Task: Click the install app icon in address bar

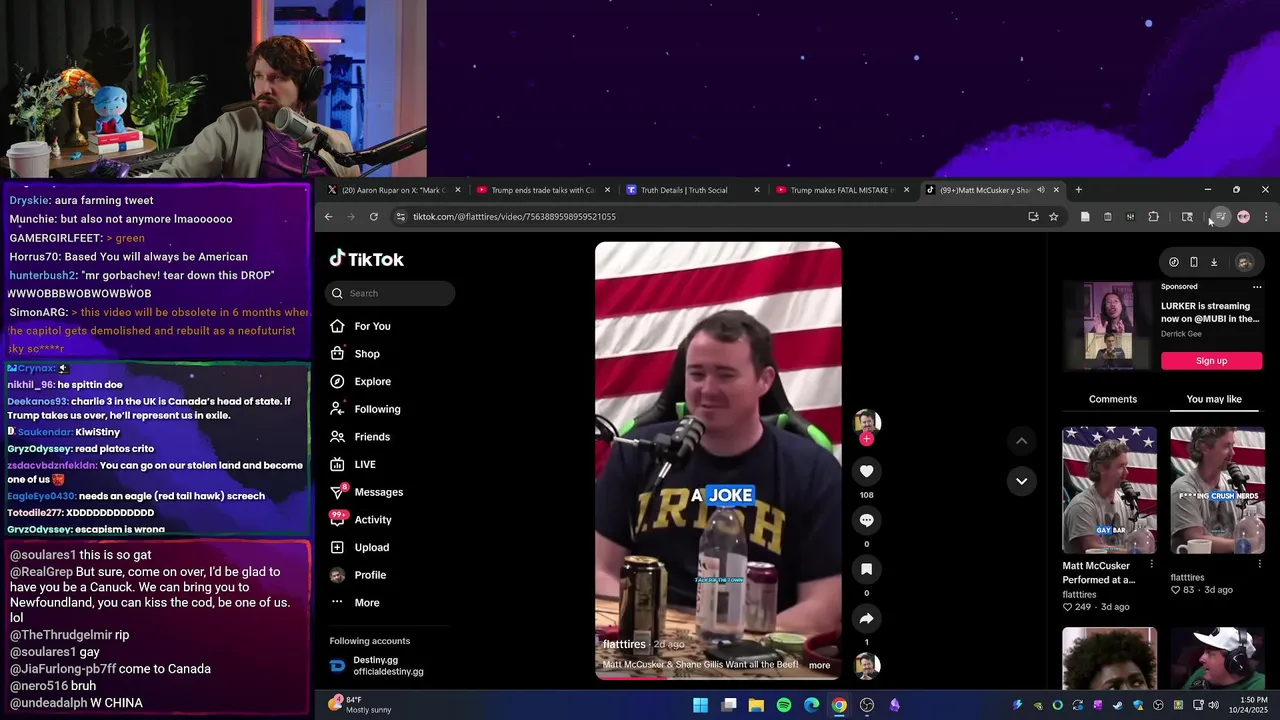Action: click(x=1033, y=217)
